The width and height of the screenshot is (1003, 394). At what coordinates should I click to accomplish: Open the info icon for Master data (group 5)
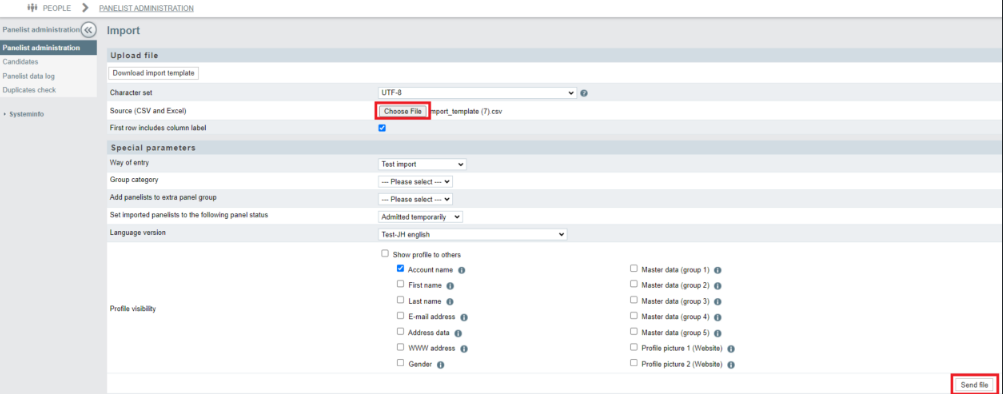[718, 333]
